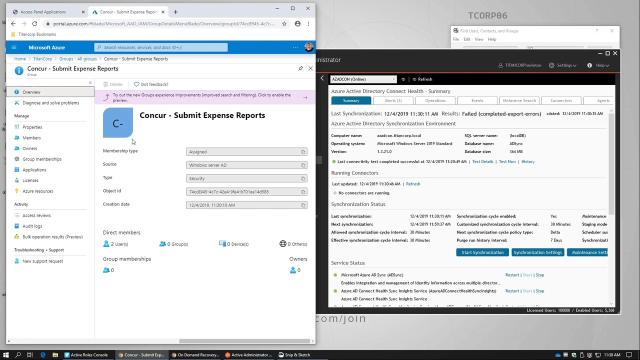Screen dimensions: 640x360
Task: Click the Test Now link
Action: pos(507,162)
